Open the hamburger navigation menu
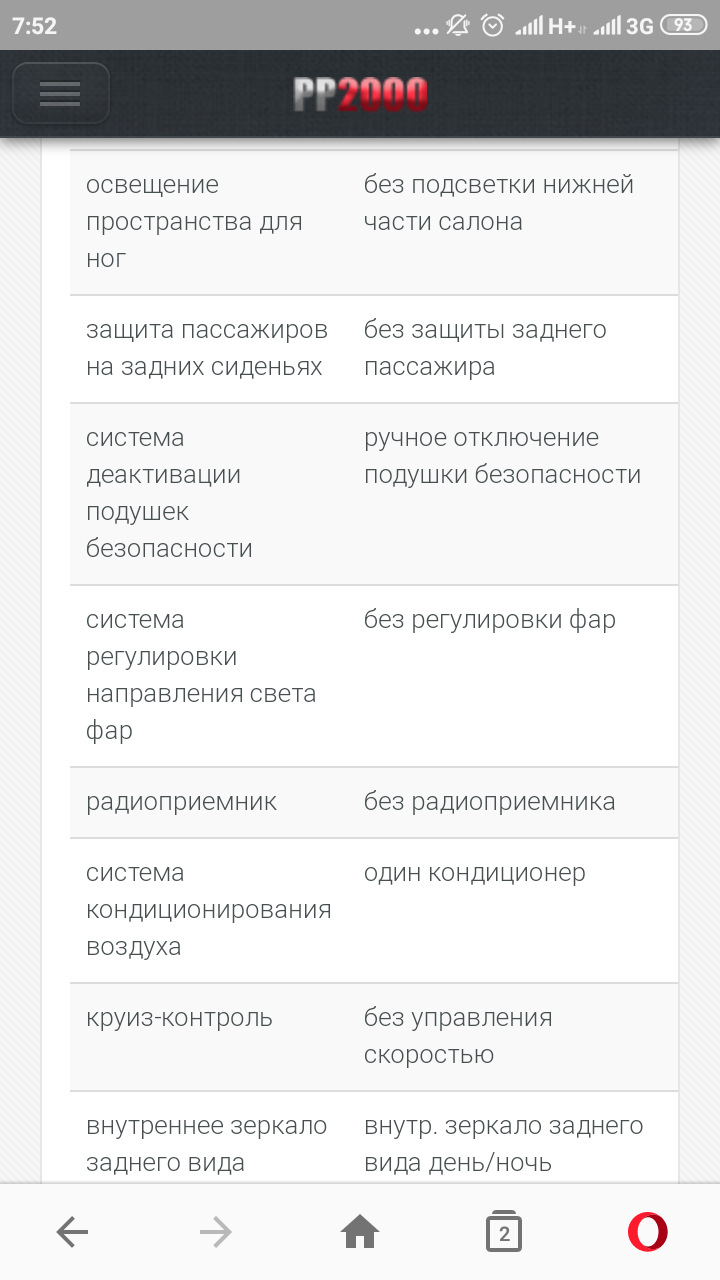The width and height of the screenshot is (720, 1280). coord(60,94)
